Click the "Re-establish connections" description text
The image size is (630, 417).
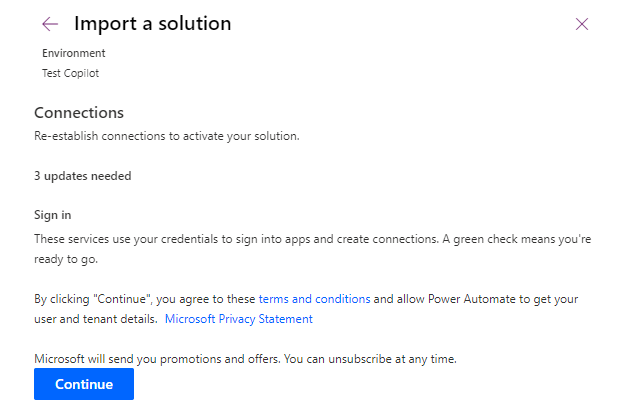click(166, 136)
